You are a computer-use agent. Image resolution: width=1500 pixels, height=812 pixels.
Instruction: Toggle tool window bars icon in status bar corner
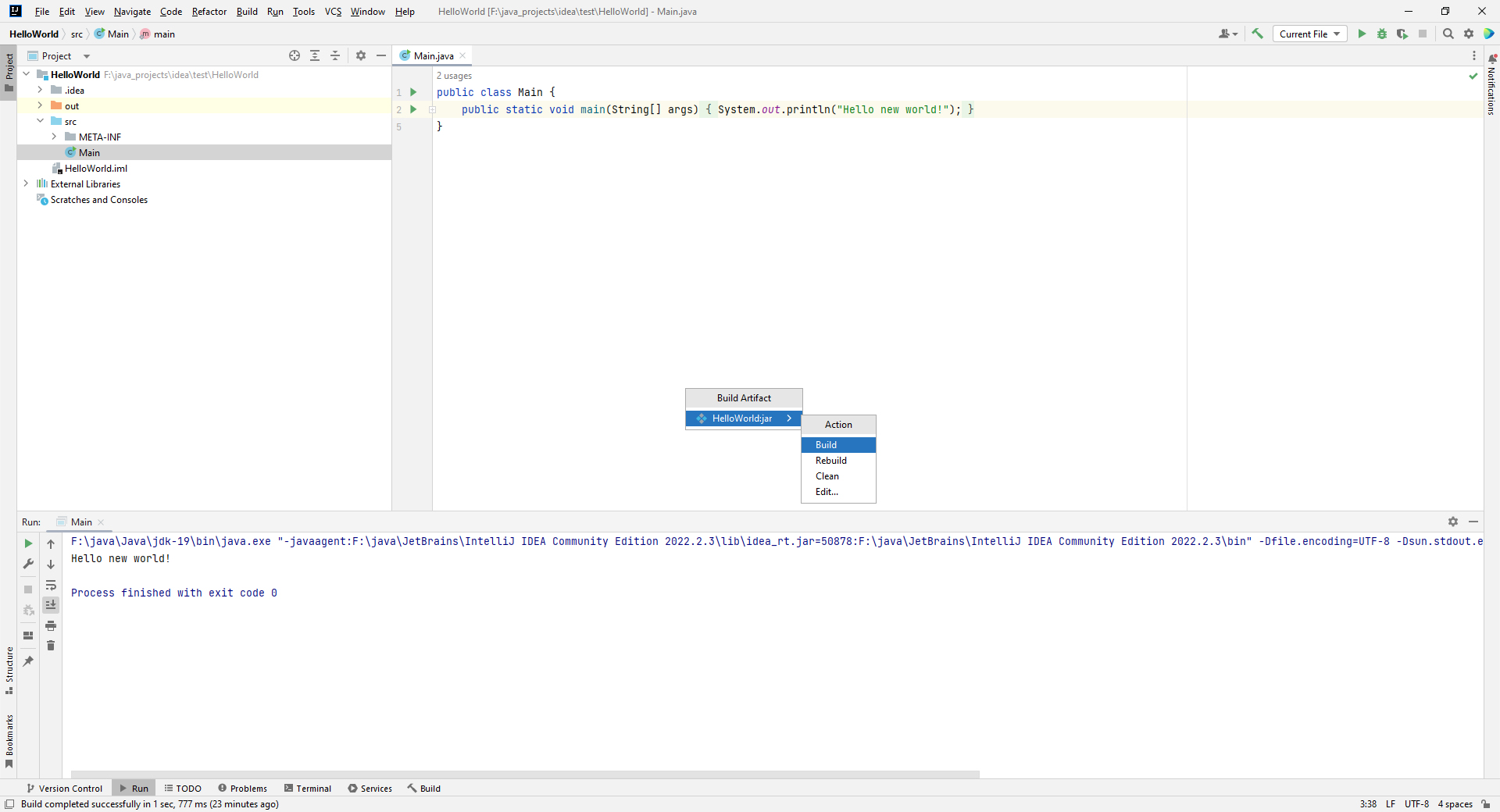click(9, 804)
